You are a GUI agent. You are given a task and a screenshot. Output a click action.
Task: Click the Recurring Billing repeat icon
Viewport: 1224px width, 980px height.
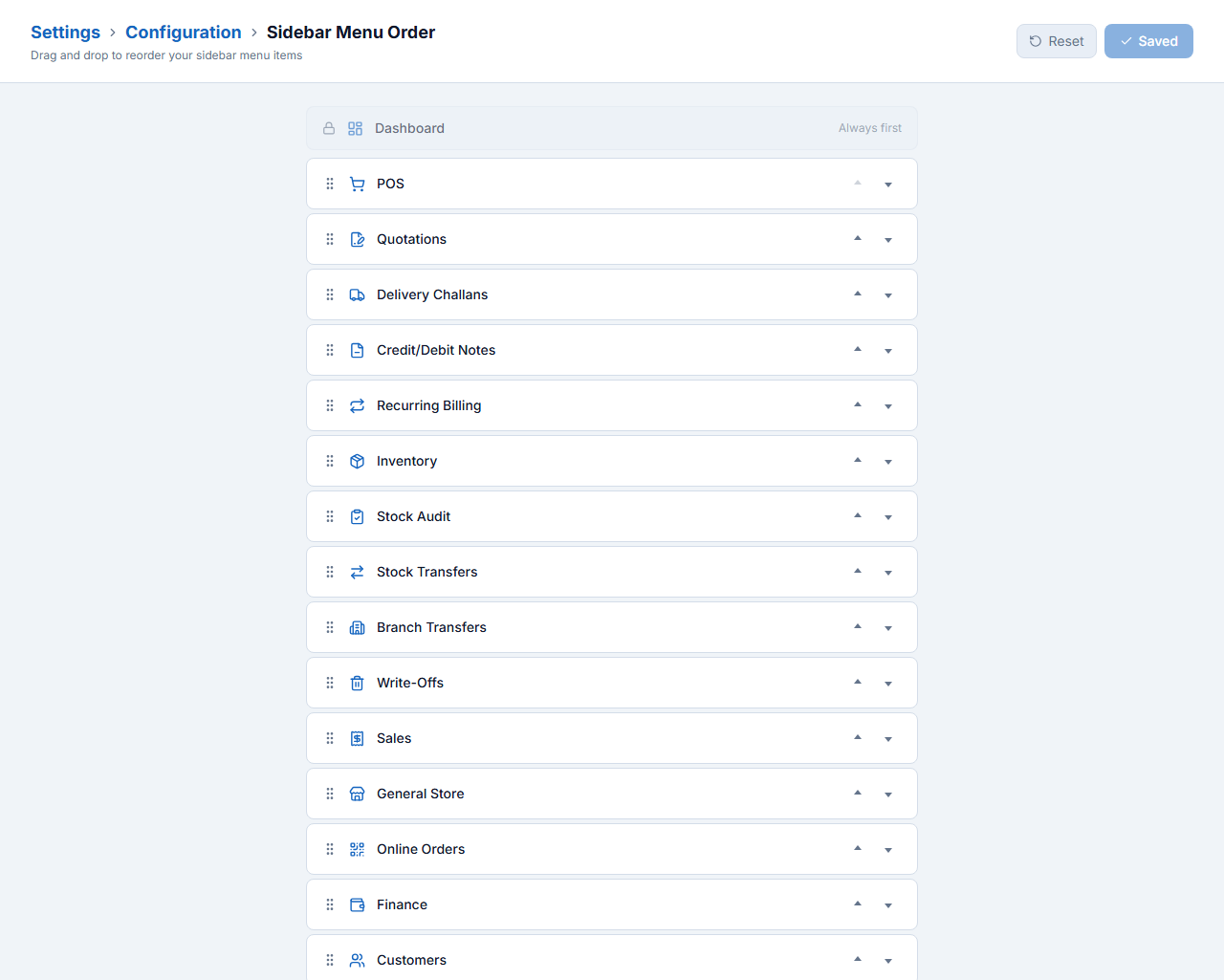(x=357, y=405)
